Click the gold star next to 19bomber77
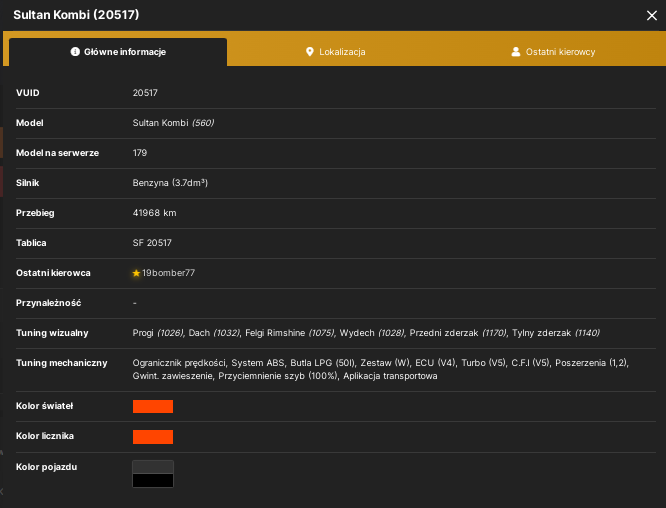The image size is (666, 508). tap(136, 273)
